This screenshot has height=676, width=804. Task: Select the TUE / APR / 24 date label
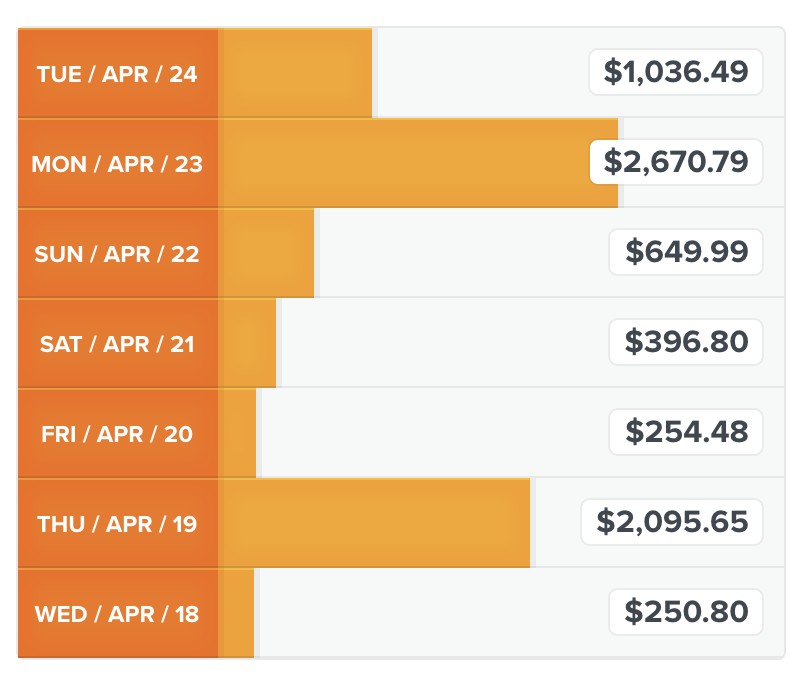(117, 74)
